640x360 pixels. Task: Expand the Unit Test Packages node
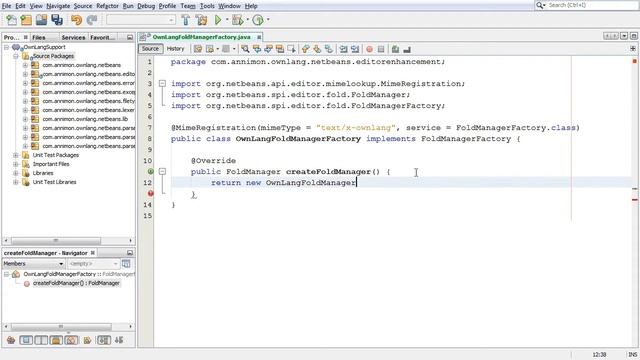click(x=16, y=155)
